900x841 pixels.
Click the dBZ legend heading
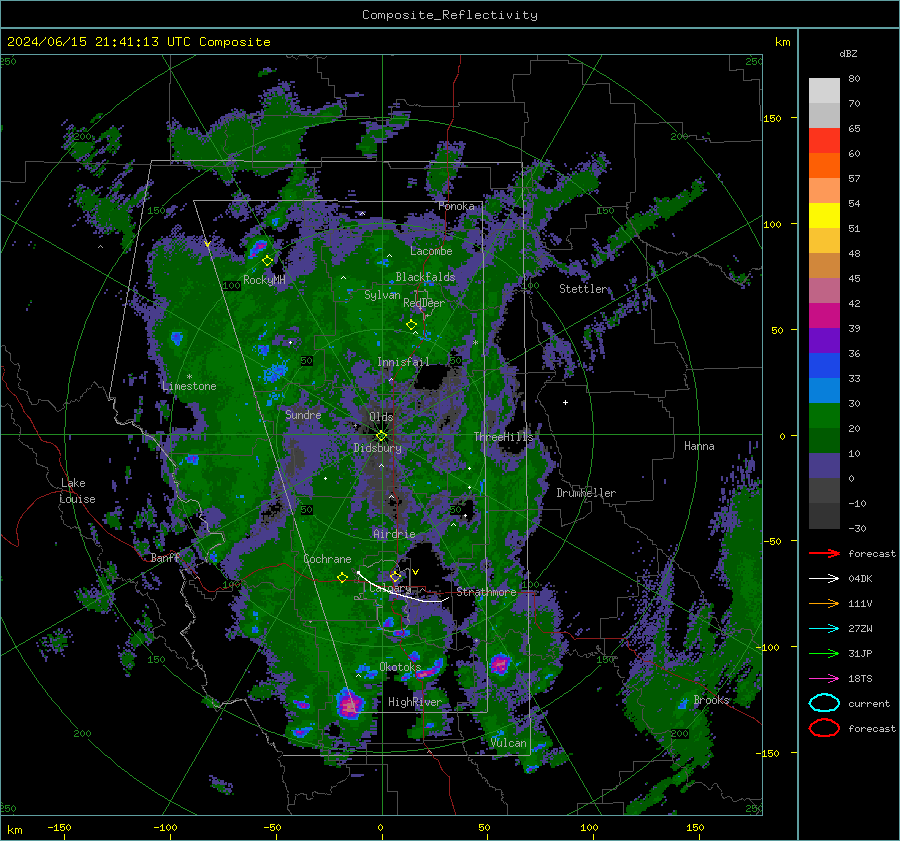(848, 53)
